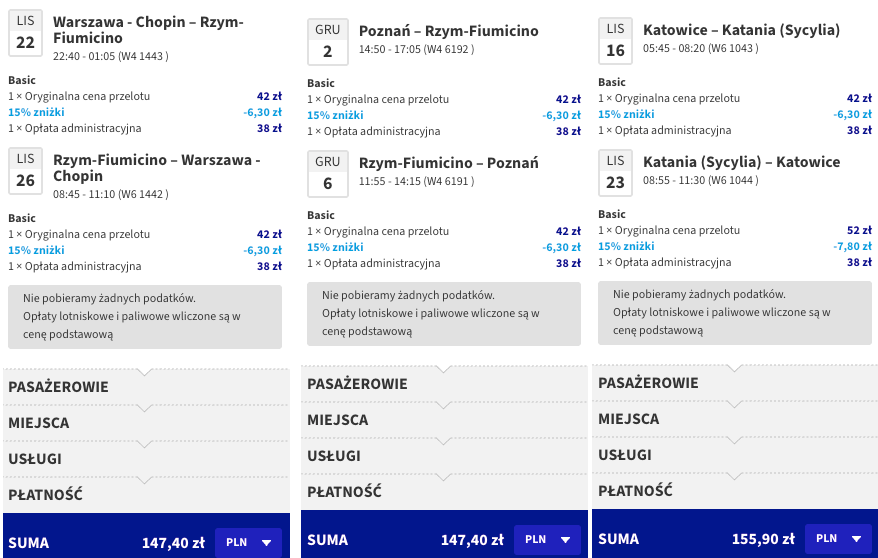Image resolution: width=878 pixels, height=558 pixels.
Task: Click 15% zniżki link for Poznań – Rzym flight
Action: pyautogui.click(x=335, y=115)
